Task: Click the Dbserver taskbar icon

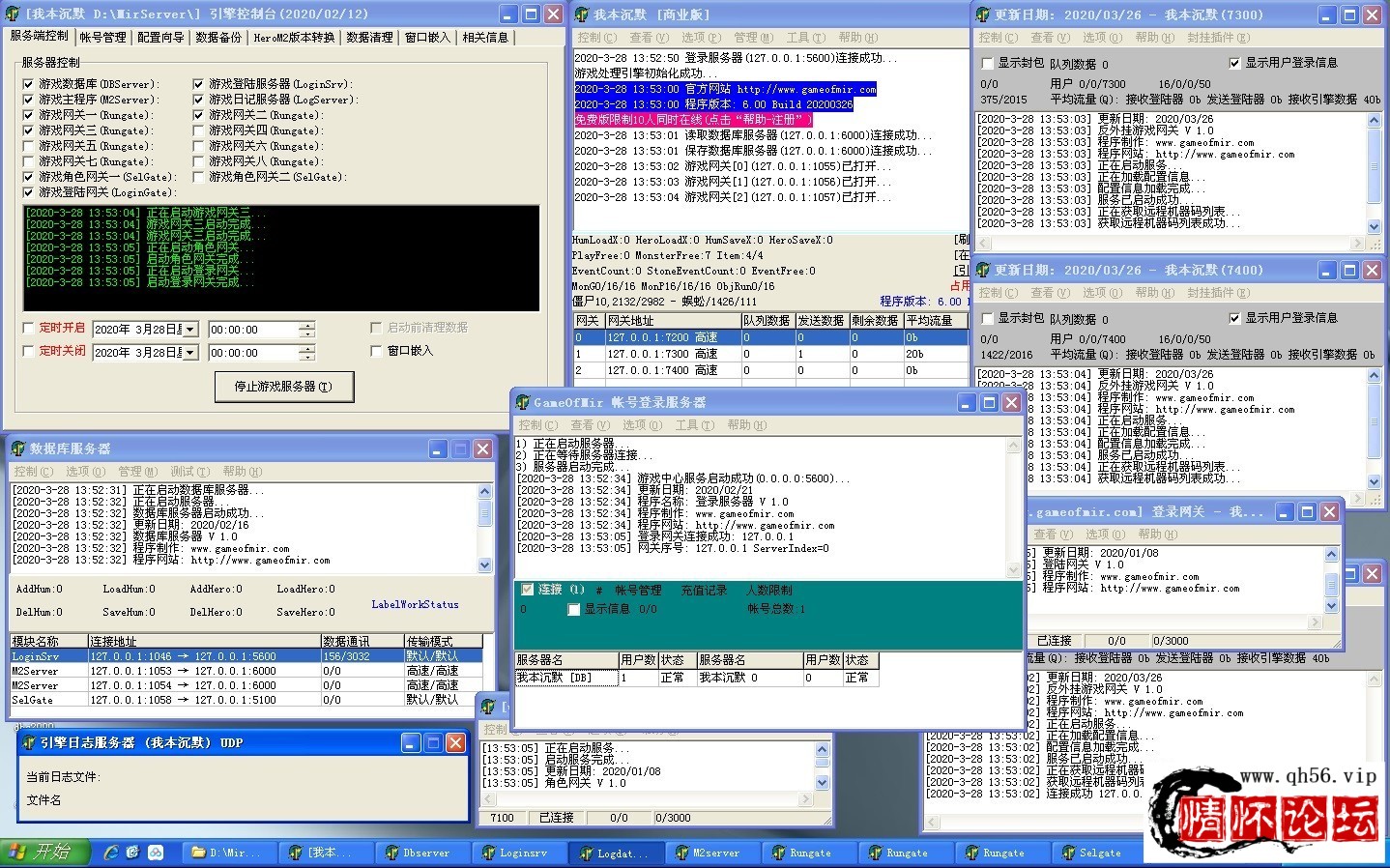Action: click(x=417, y=853)
